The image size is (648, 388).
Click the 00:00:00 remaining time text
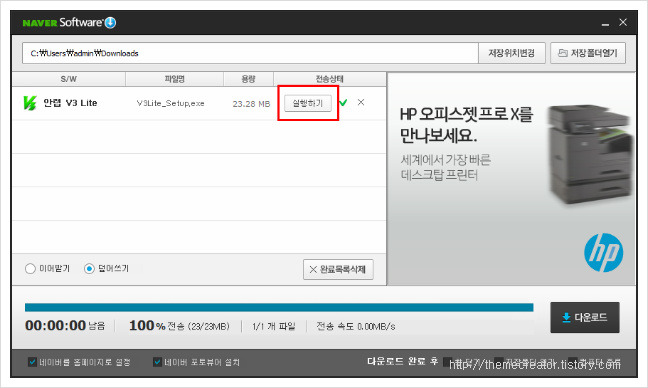(x=55, y=326)
